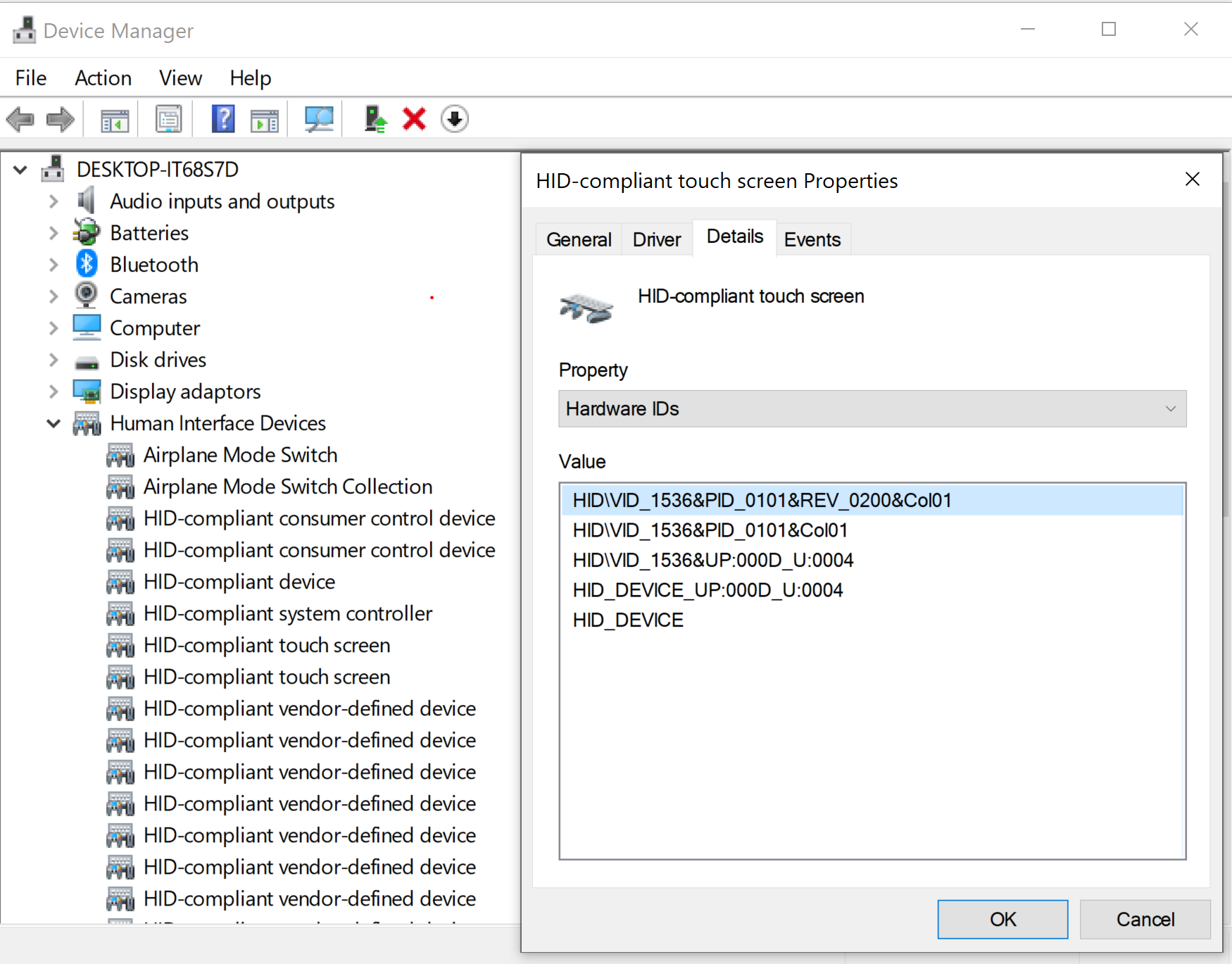
Task: Collapse the Human Interface Devices category
Action: [x=54, y=423]
